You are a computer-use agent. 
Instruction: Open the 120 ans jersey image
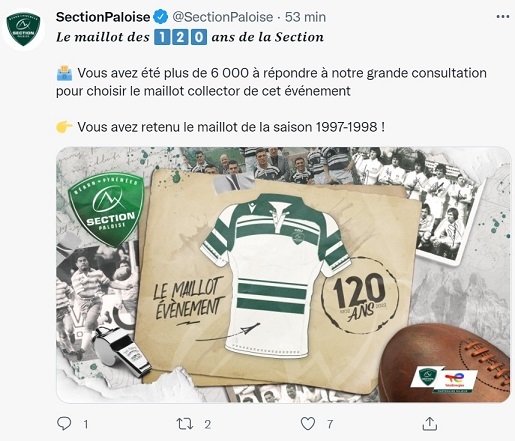pos(283,275)
